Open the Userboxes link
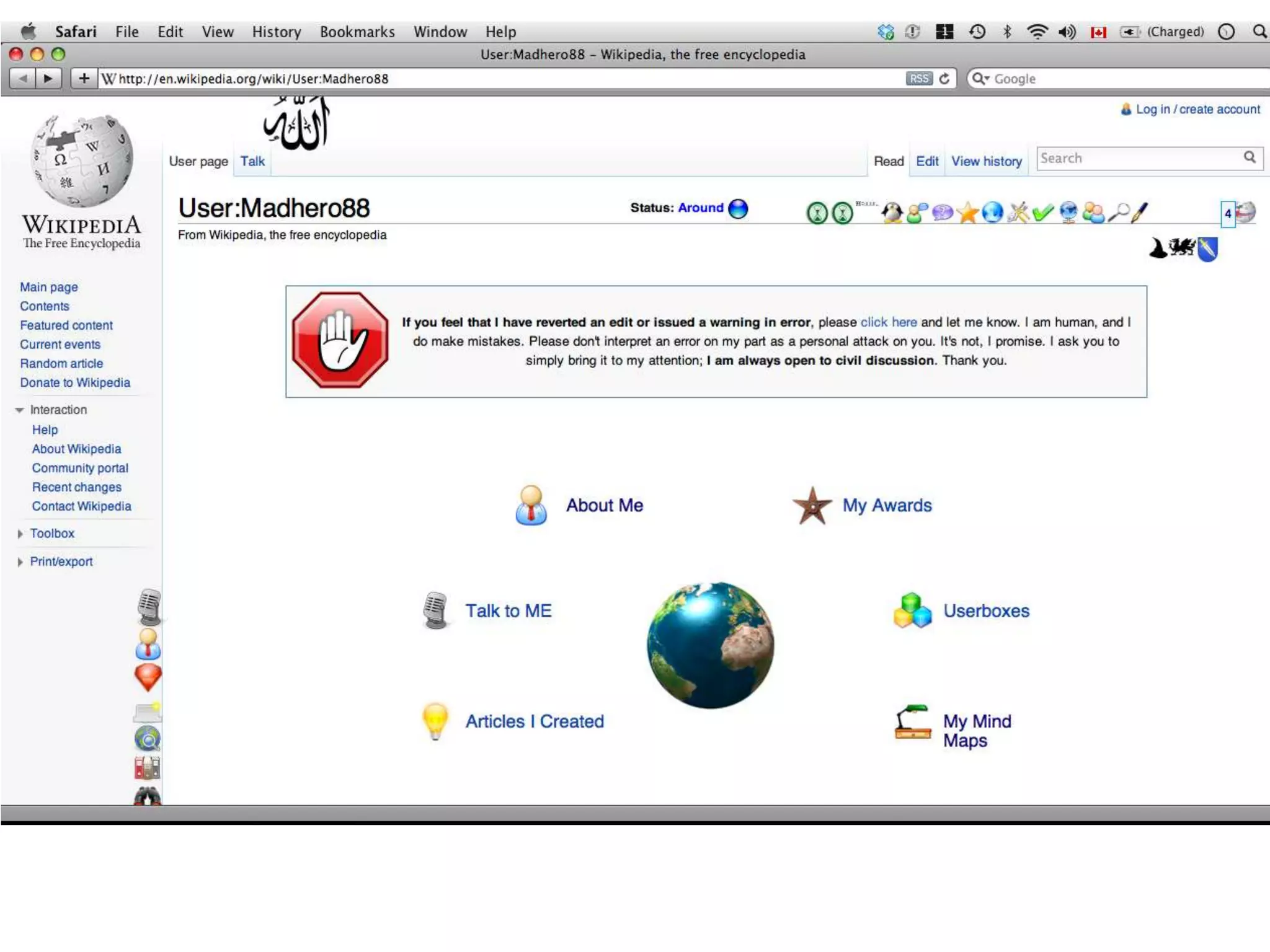Image resolution: width=1270 pixels, height=952 pixels. tap(986, 611)
